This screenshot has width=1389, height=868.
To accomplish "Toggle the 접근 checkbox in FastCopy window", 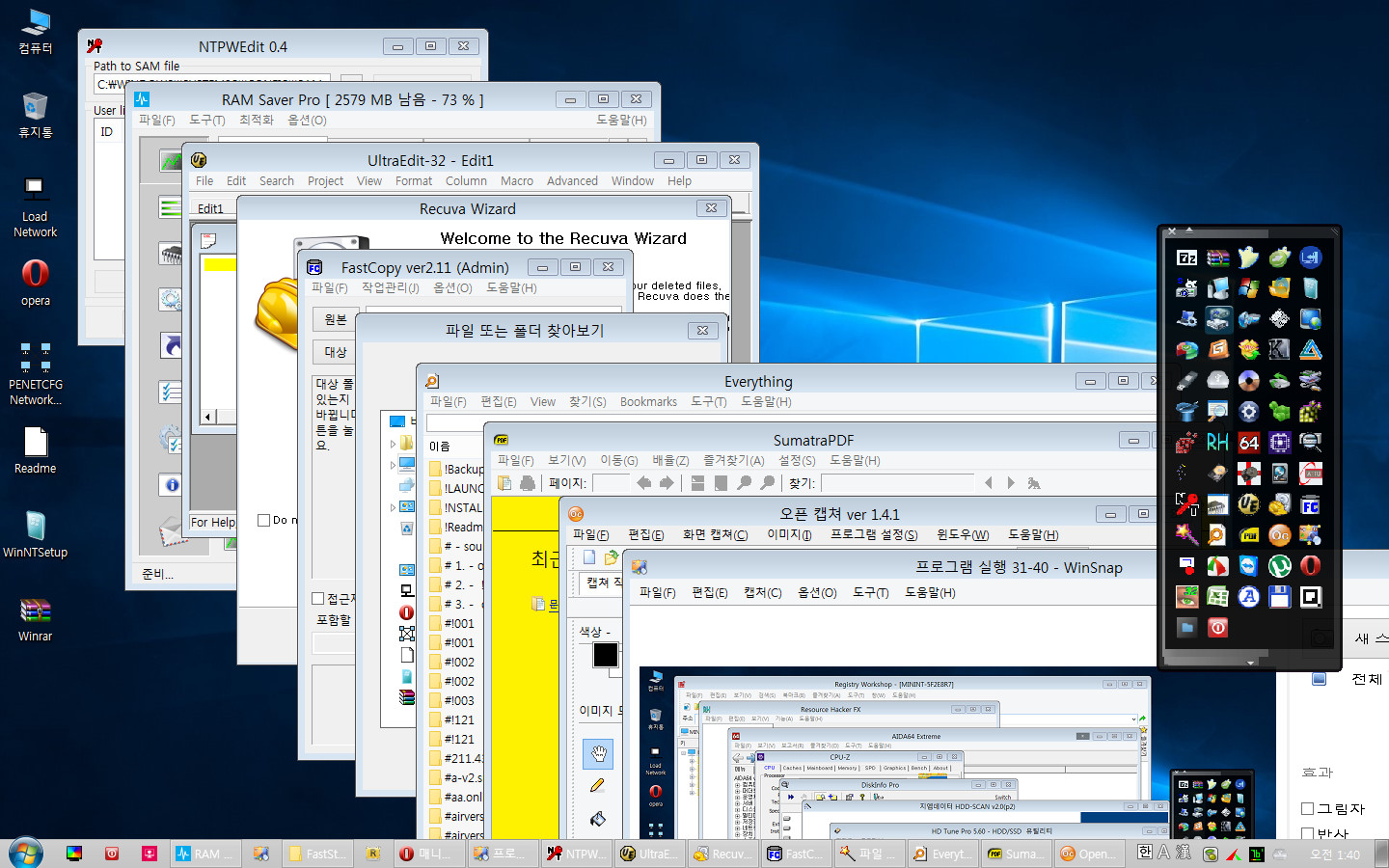I will click(x=318, y=599).
